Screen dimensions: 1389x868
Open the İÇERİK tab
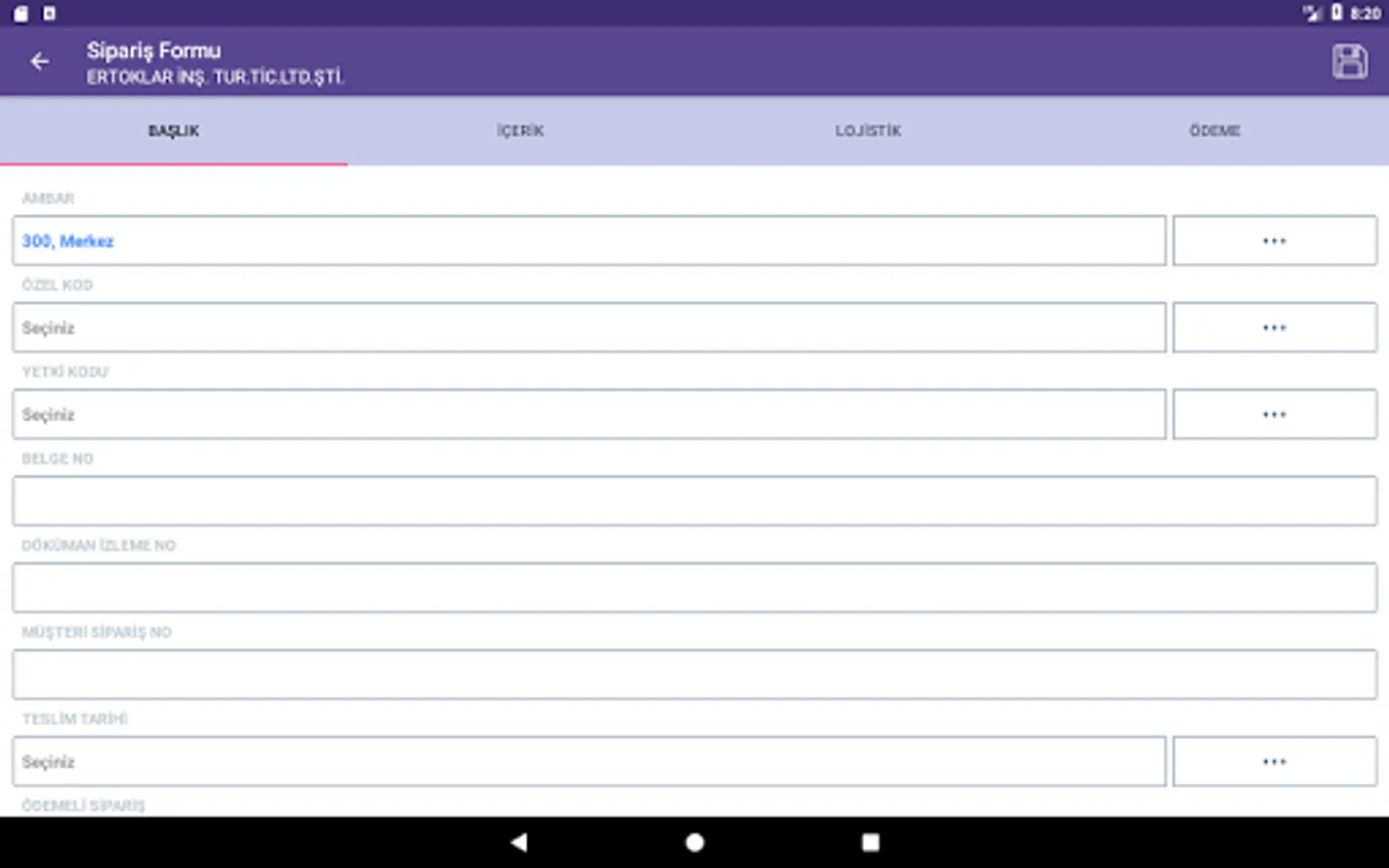(x=521, y=131)
